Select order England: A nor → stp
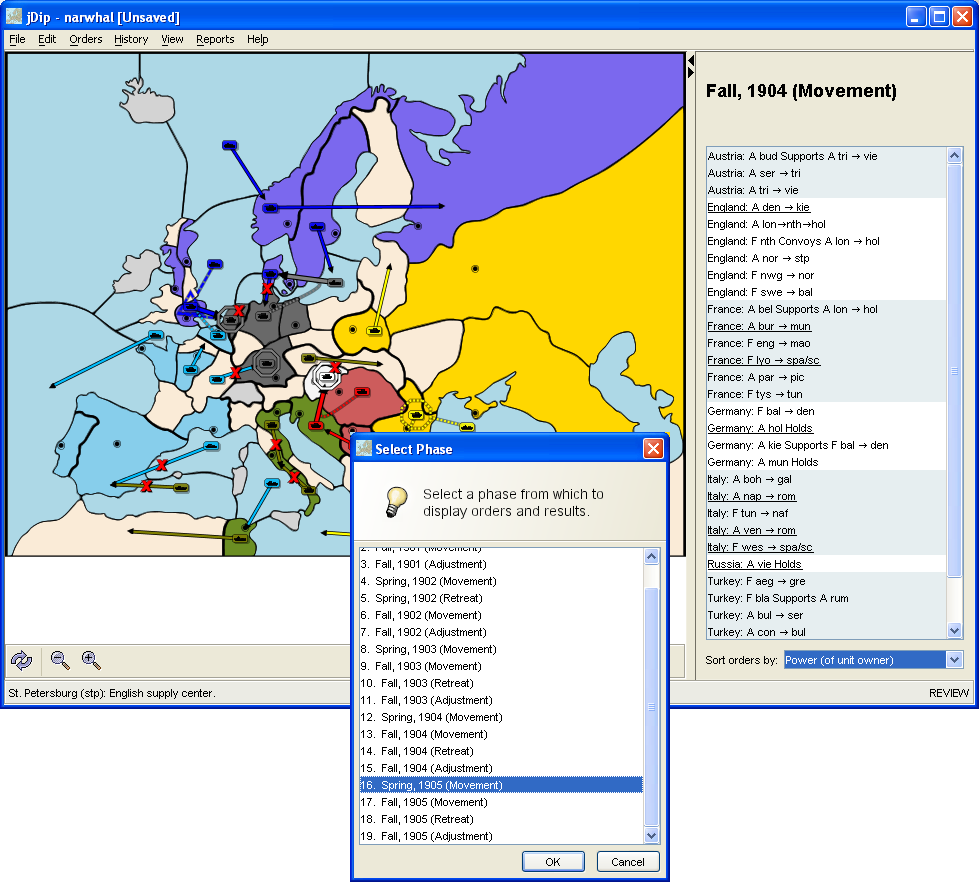This screenshot has width=979, height=883. 827,258
